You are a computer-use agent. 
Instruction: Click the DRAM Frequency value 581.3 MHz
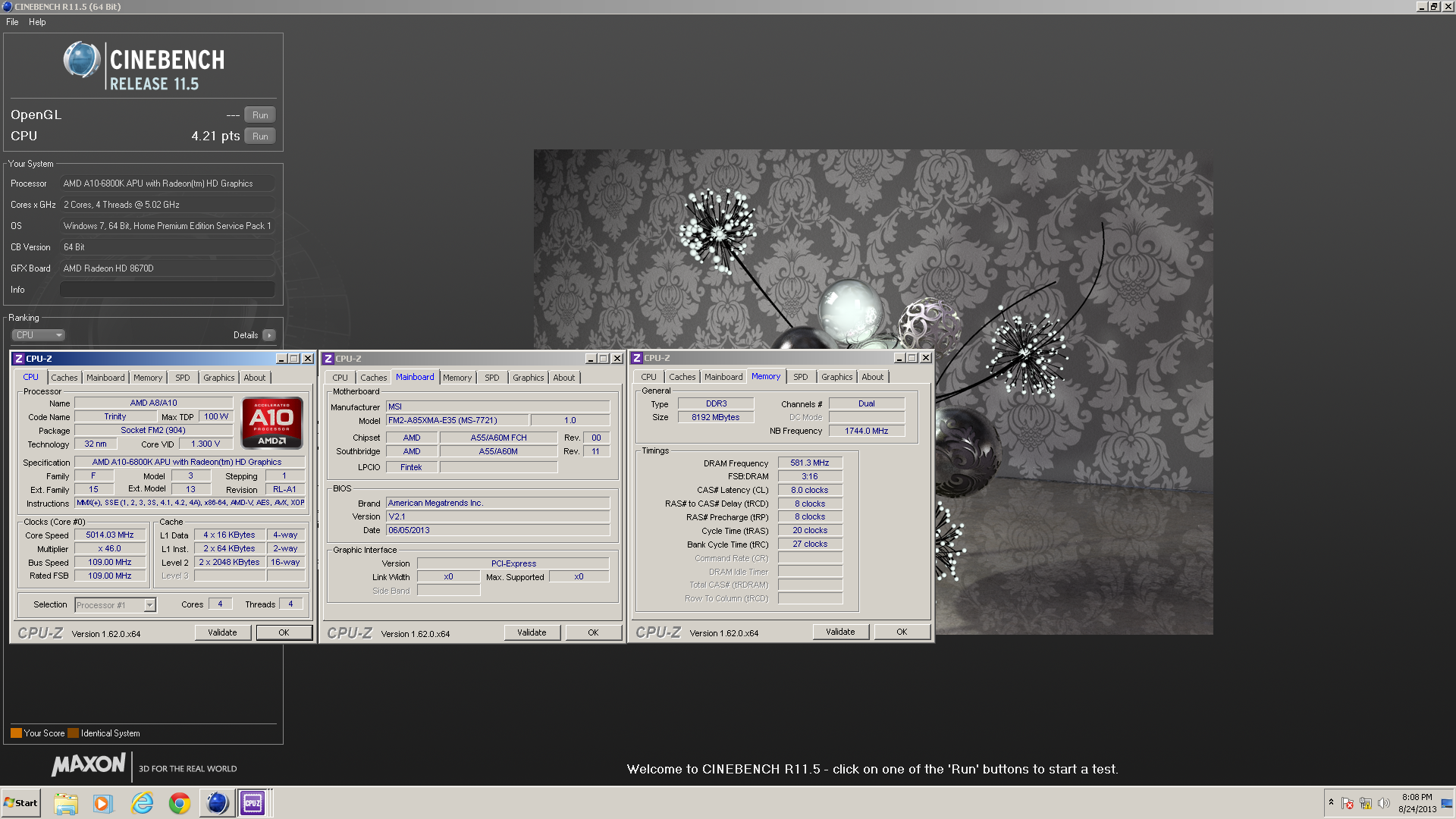tap(810, 463)
